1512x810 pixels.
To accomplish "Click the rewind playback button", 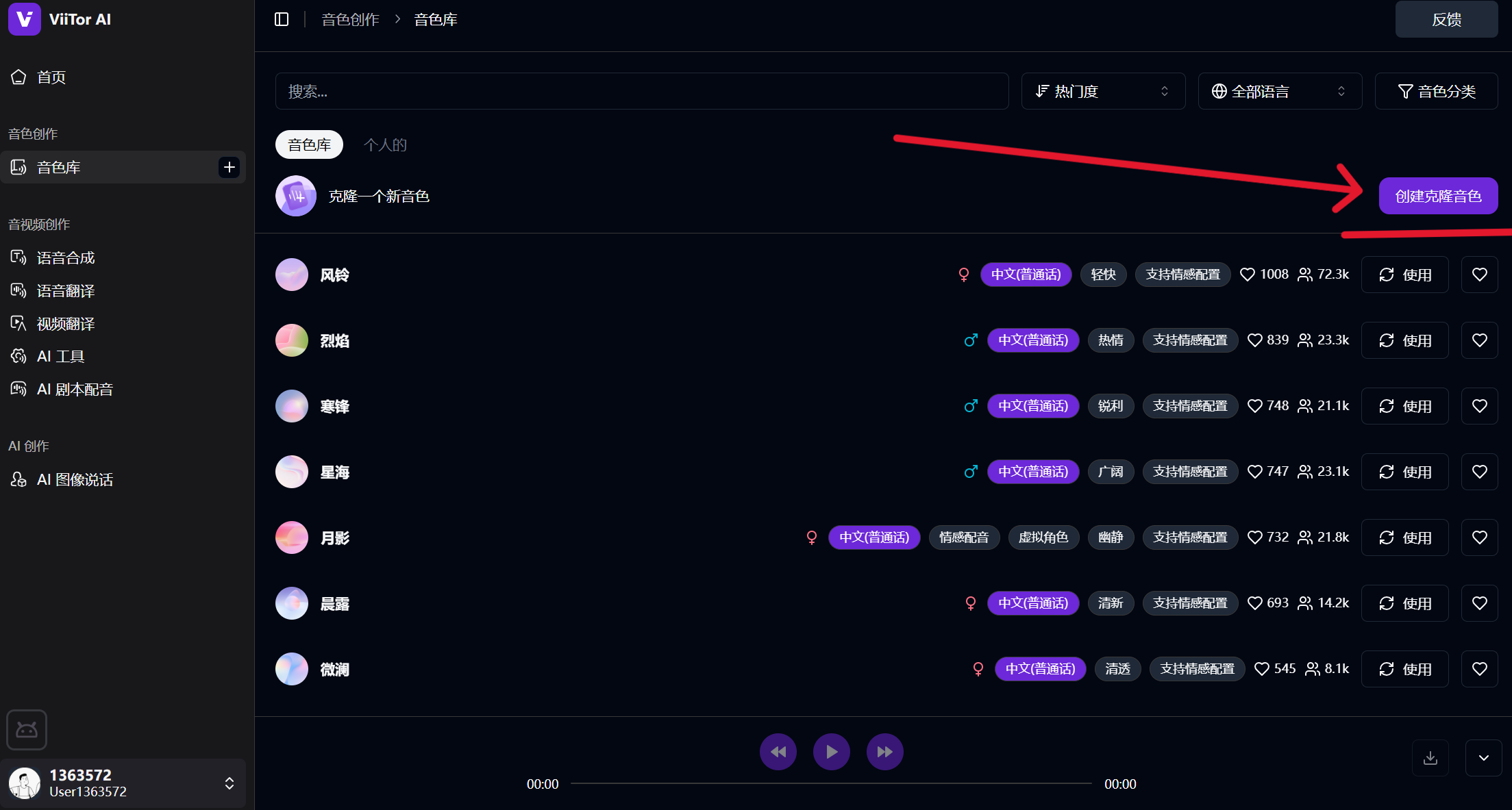I will tap(778, 752).
